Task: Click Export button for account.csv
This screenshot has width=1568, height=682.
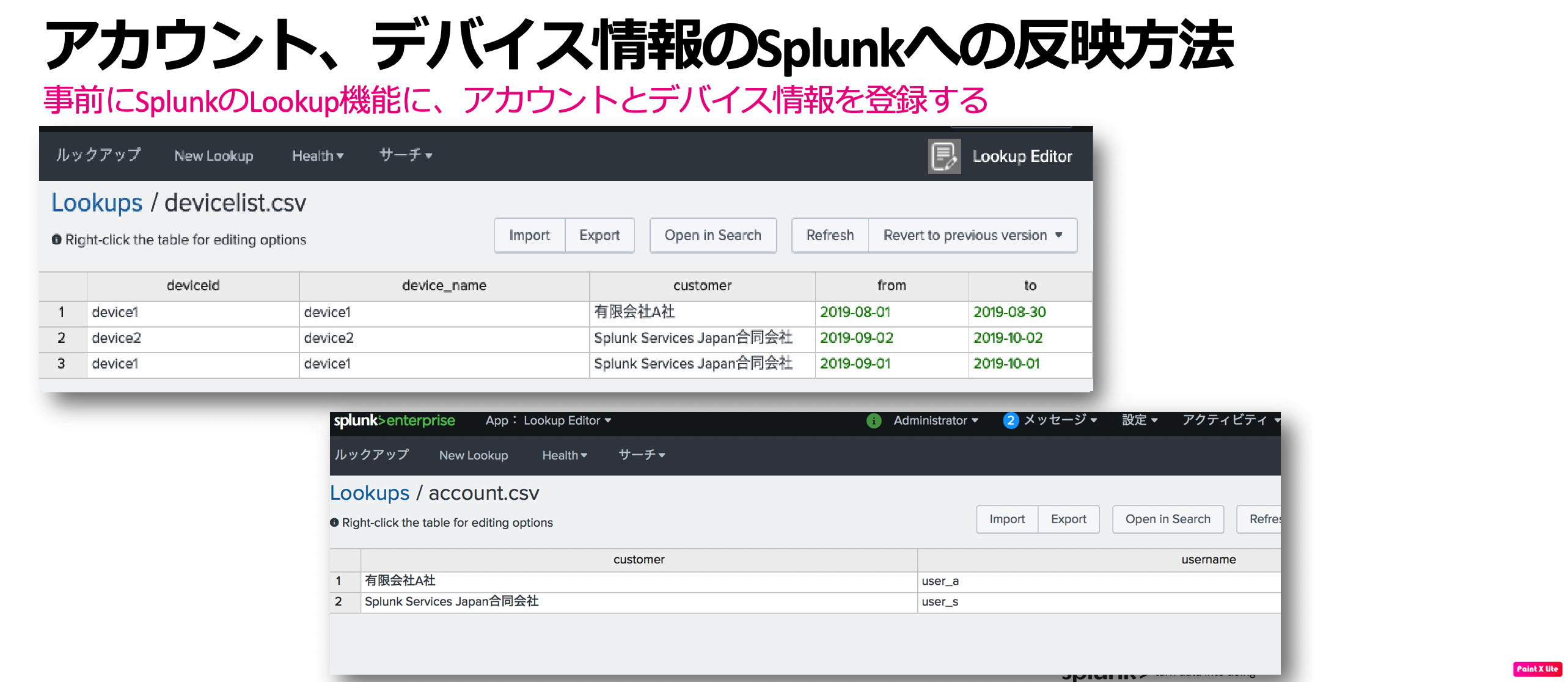Action: point(1069,519)
